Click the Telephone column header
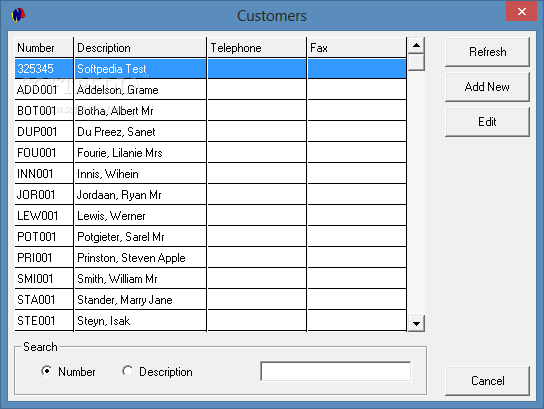 (257, 48)
